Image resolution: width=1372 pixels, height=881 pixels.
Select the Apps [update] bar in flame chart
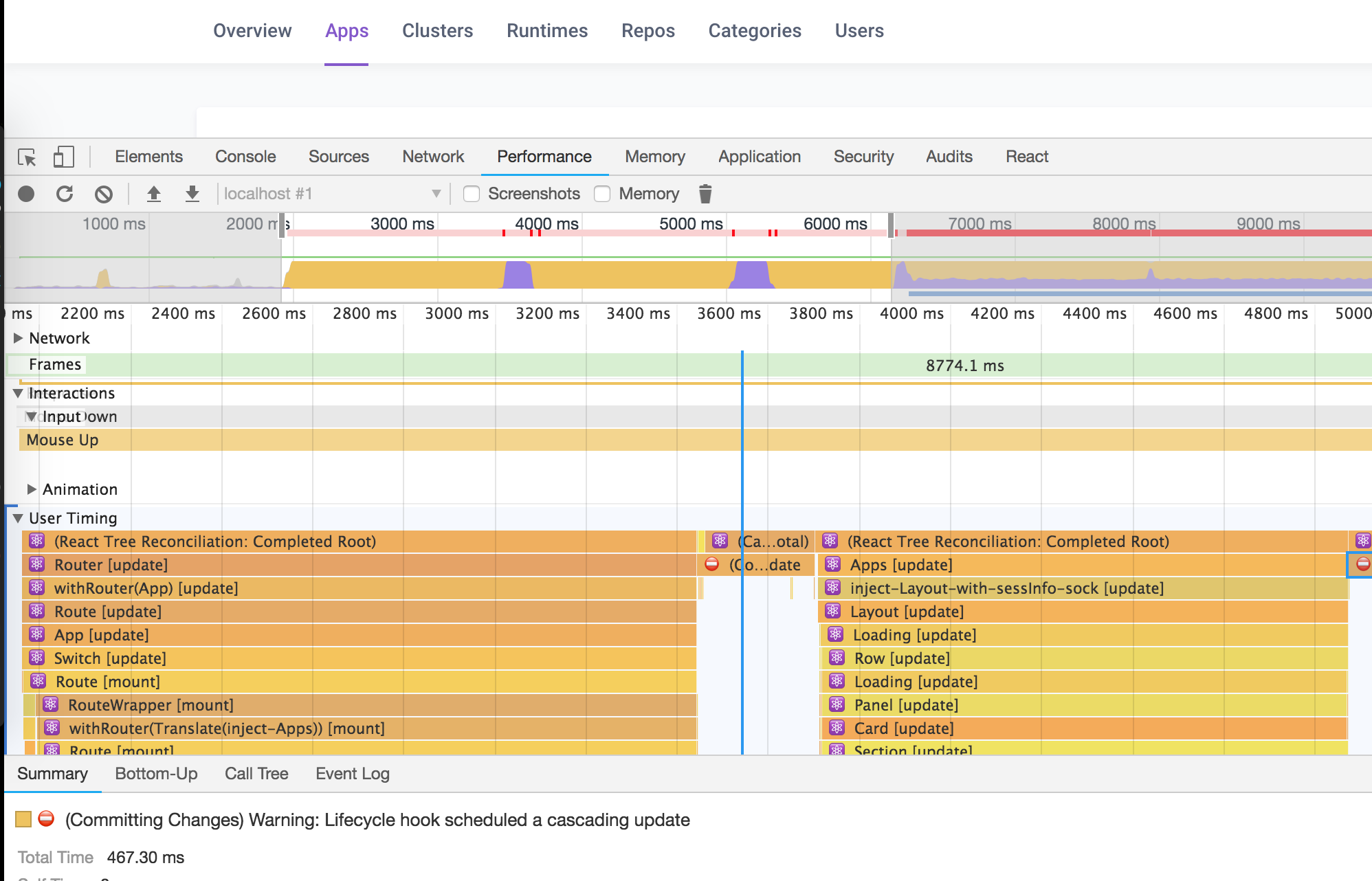coord(900,564)
